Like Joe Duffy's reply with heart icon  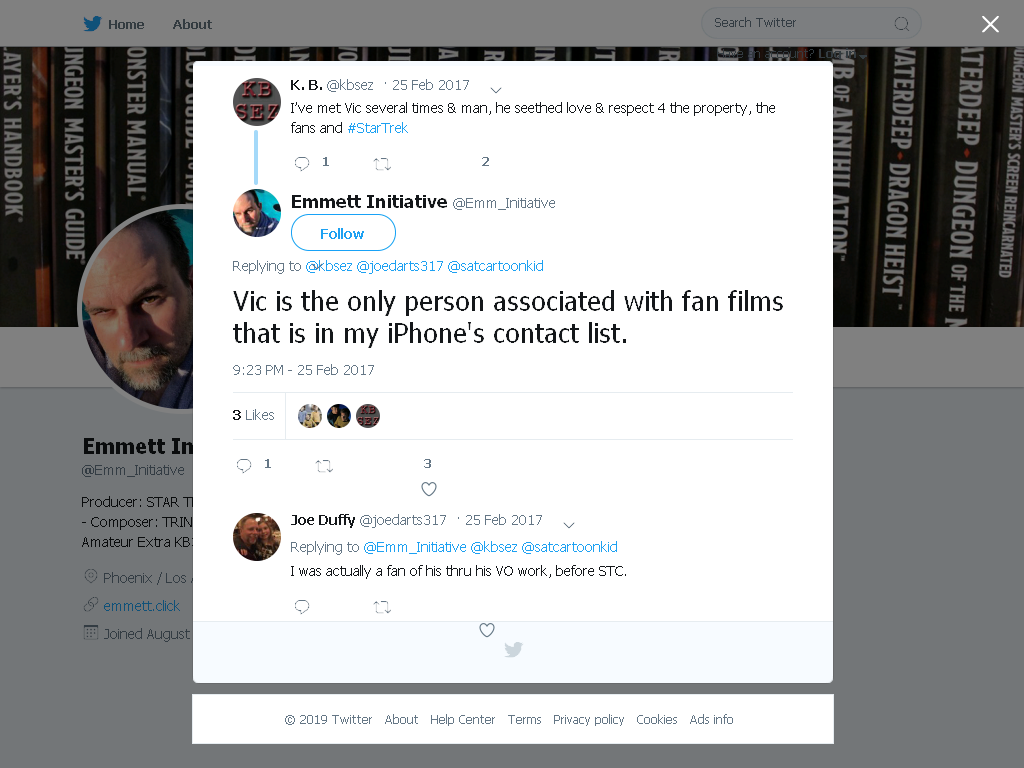tap(487, 630)
